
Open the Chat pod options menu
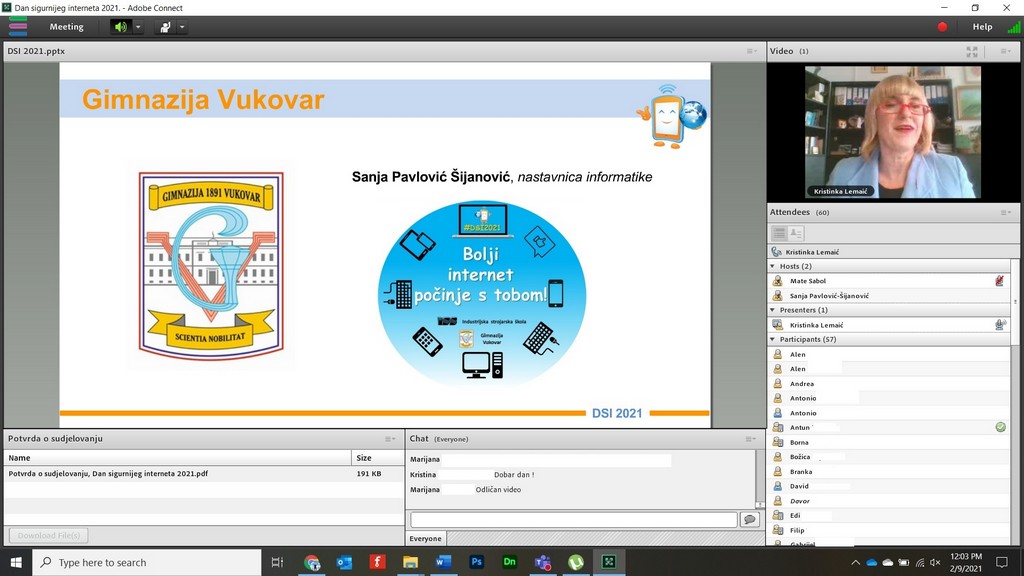point(750,439)
